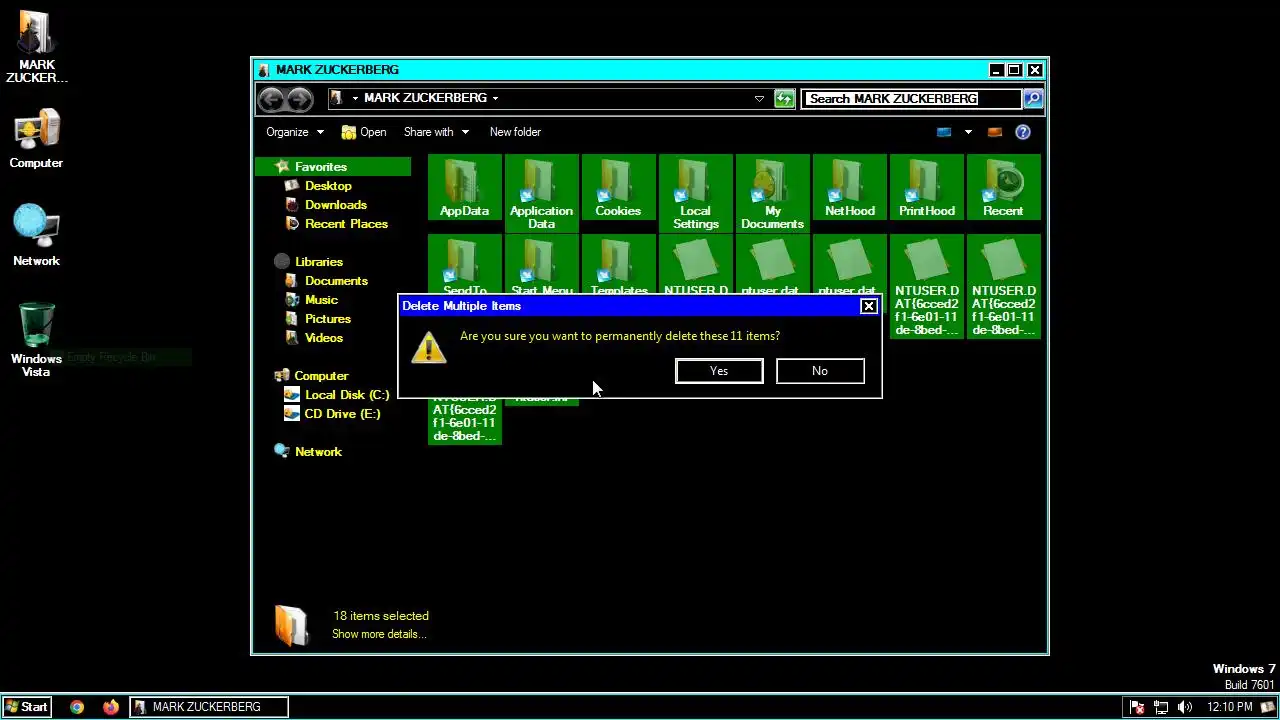Viewport: 1280px width, 720px height.
Task: Launch Firefox from the taskbar
Action: pyautogui.click(x=110, y=707)
